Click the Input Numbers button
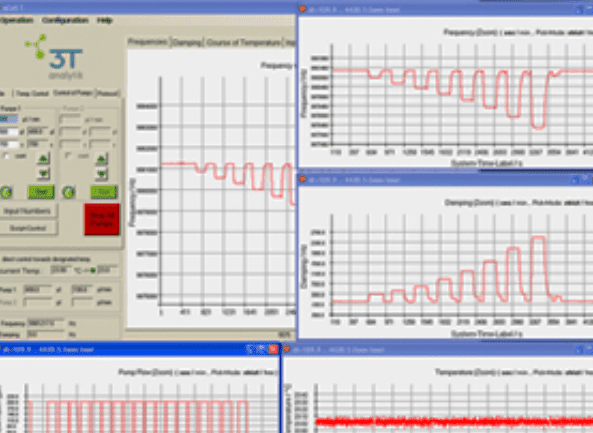593x433 pixels. point(28,211)
